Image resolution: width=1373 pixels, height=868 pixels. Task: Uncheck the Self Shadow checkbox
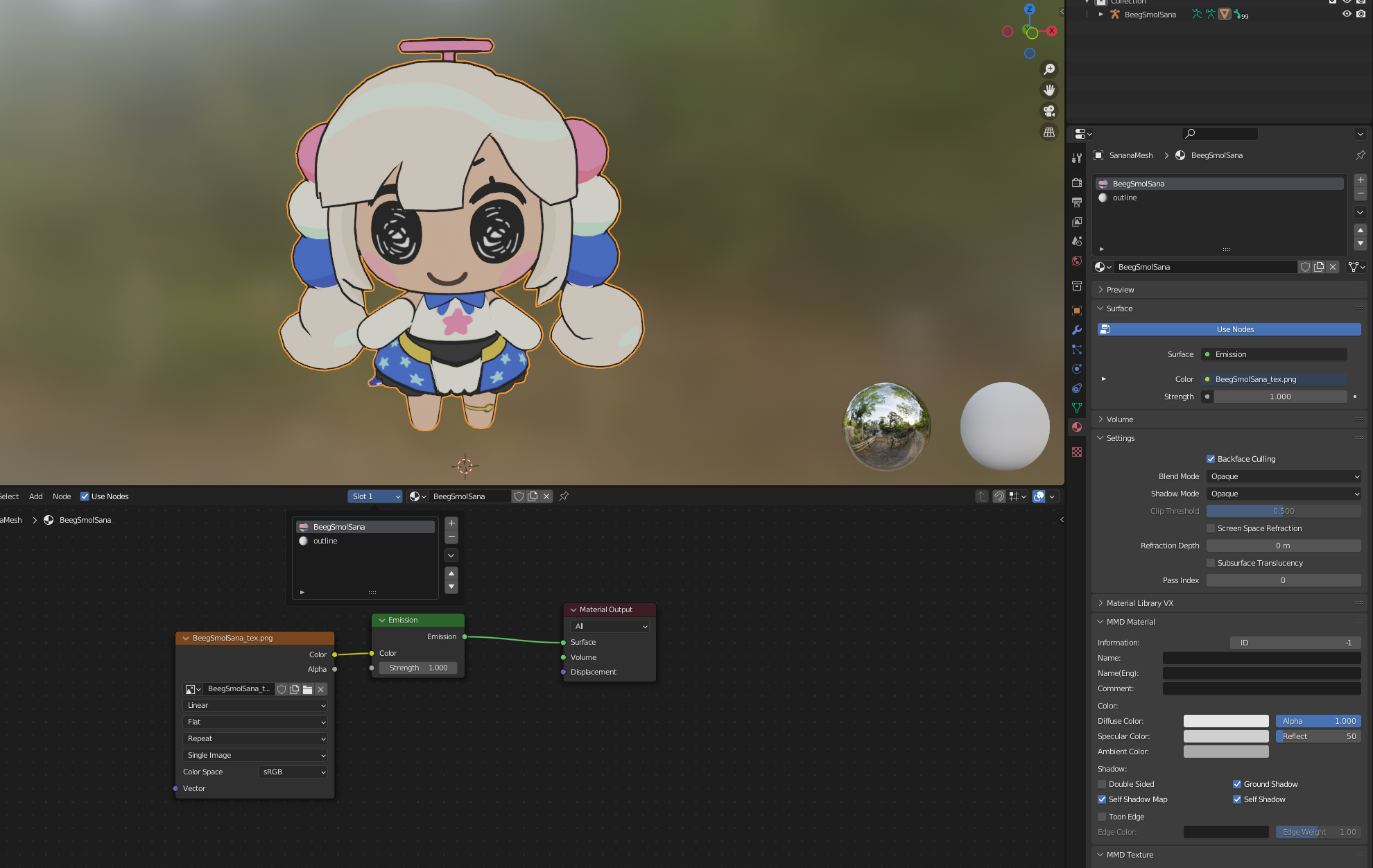[1237, 799]
